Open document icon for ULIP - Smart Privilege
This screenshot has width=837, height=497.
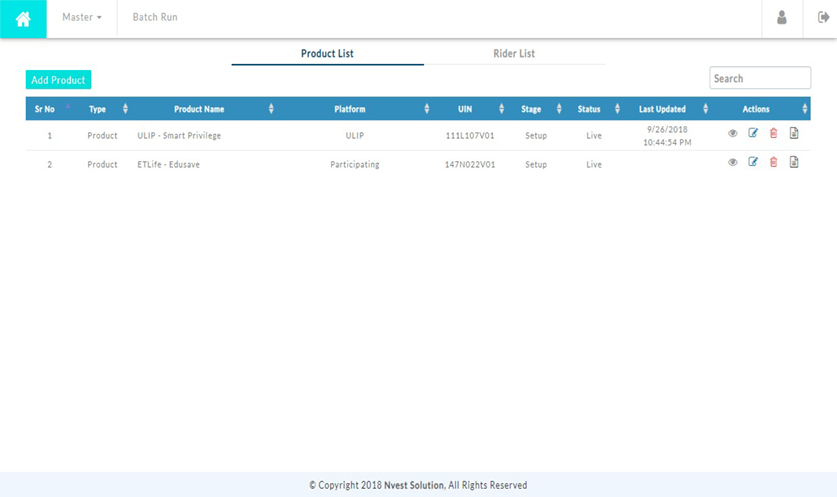point(794,134)
